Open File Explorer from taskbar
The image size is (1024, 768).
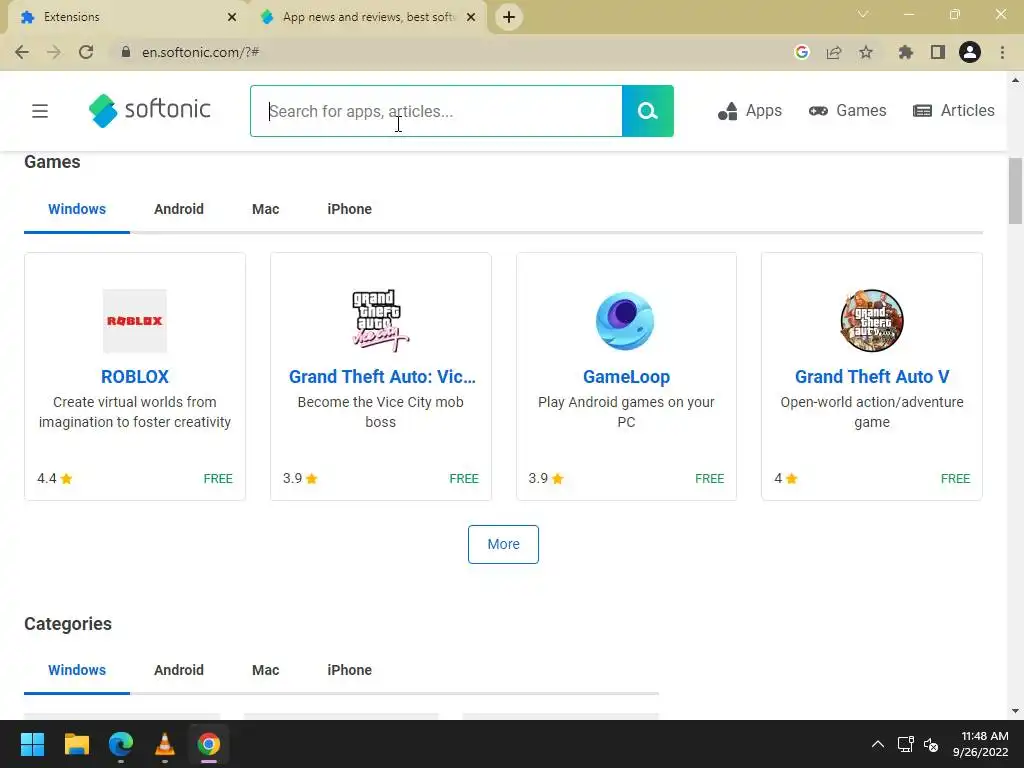click(x=76, y=744)
